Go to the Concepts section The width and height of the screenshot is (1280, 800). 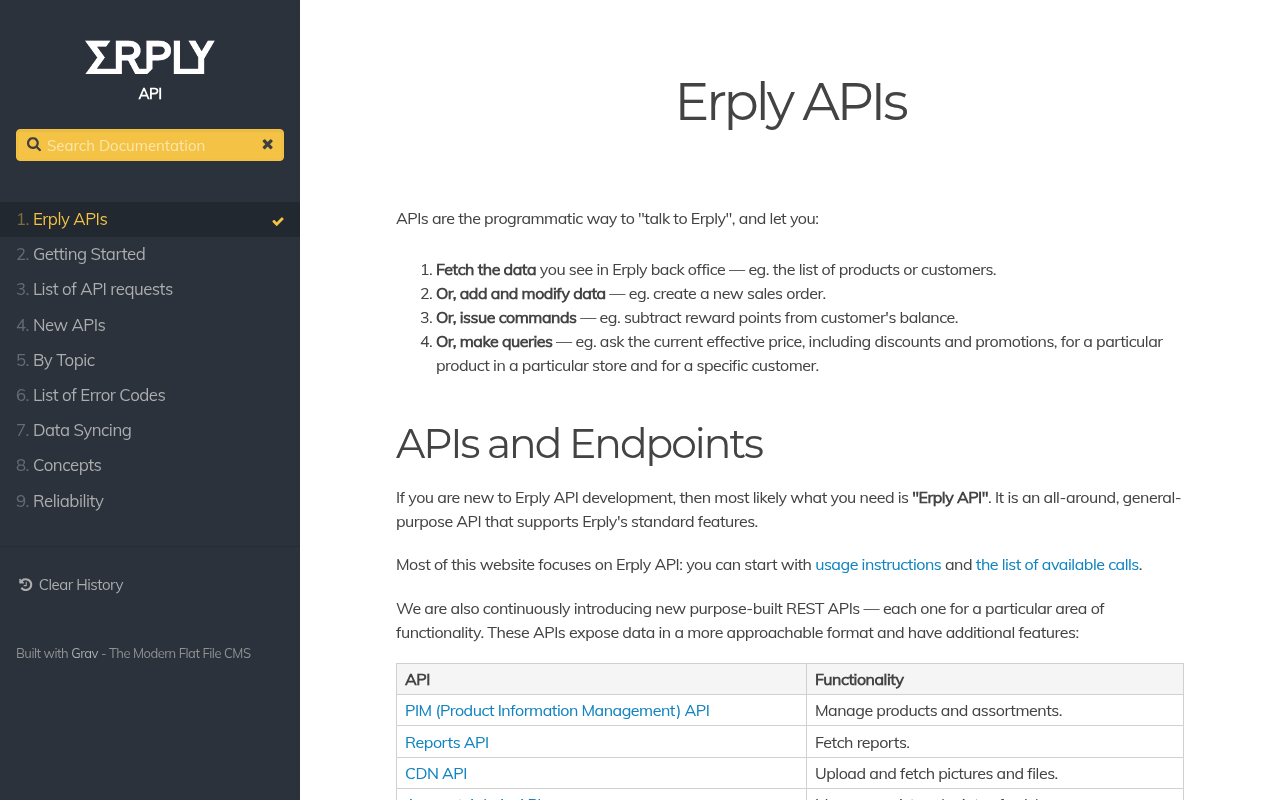click(x=150, y=465)
